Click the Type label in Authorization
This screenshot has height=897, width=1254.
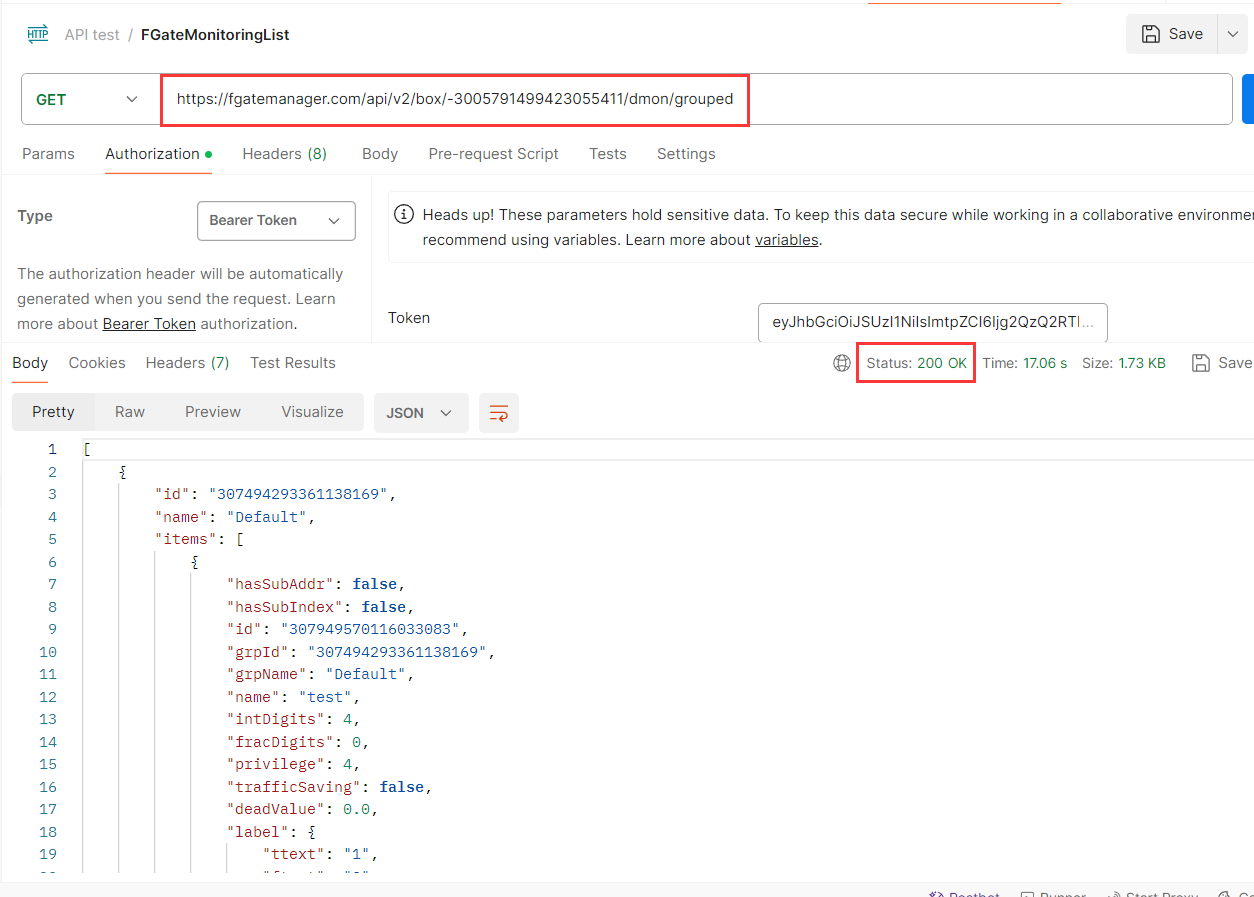[x=35, y=216]
